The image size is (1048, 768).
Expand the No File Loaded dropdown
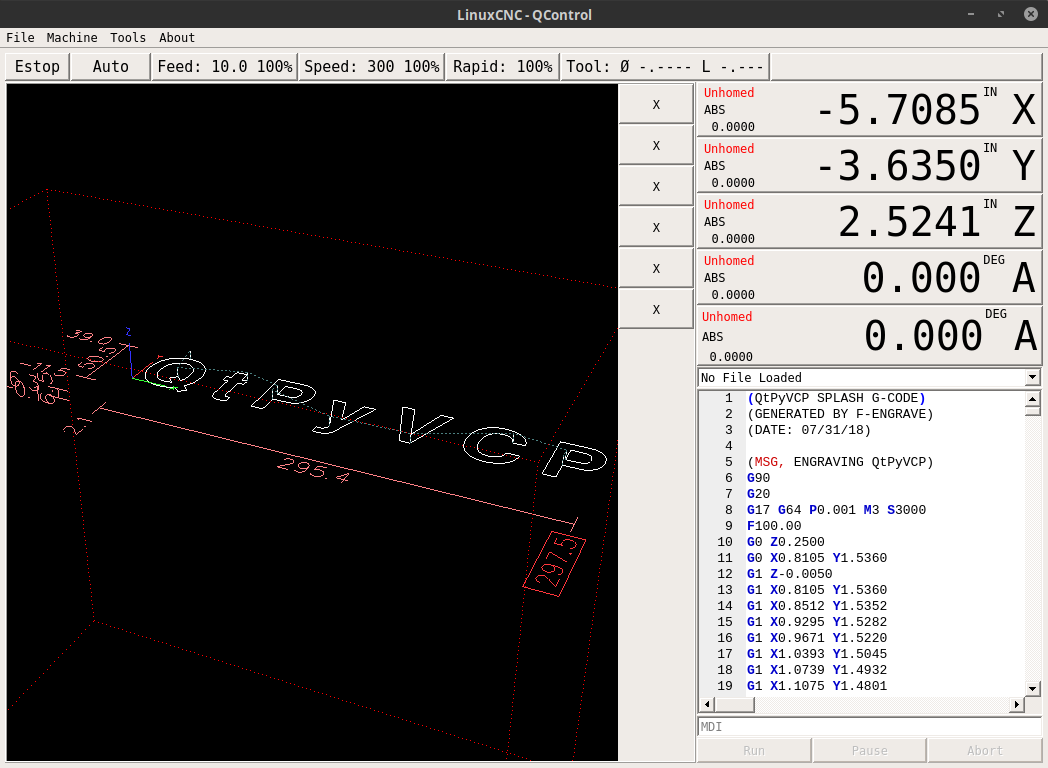coord(1033,378)
